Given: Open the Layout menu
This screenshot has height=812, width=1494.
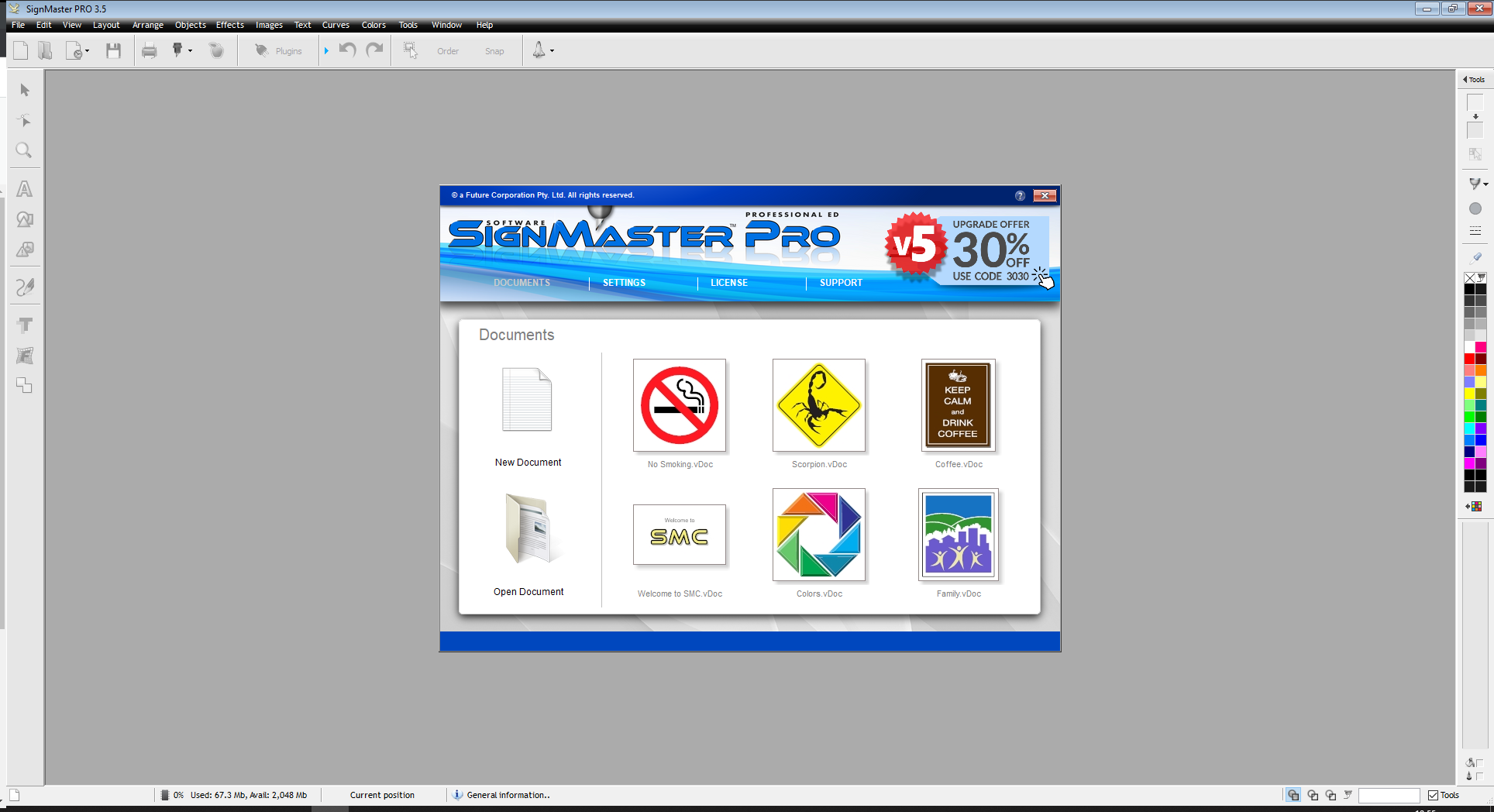Looking at the screenshot, I should pyautogui.click(x=106, y=25).
